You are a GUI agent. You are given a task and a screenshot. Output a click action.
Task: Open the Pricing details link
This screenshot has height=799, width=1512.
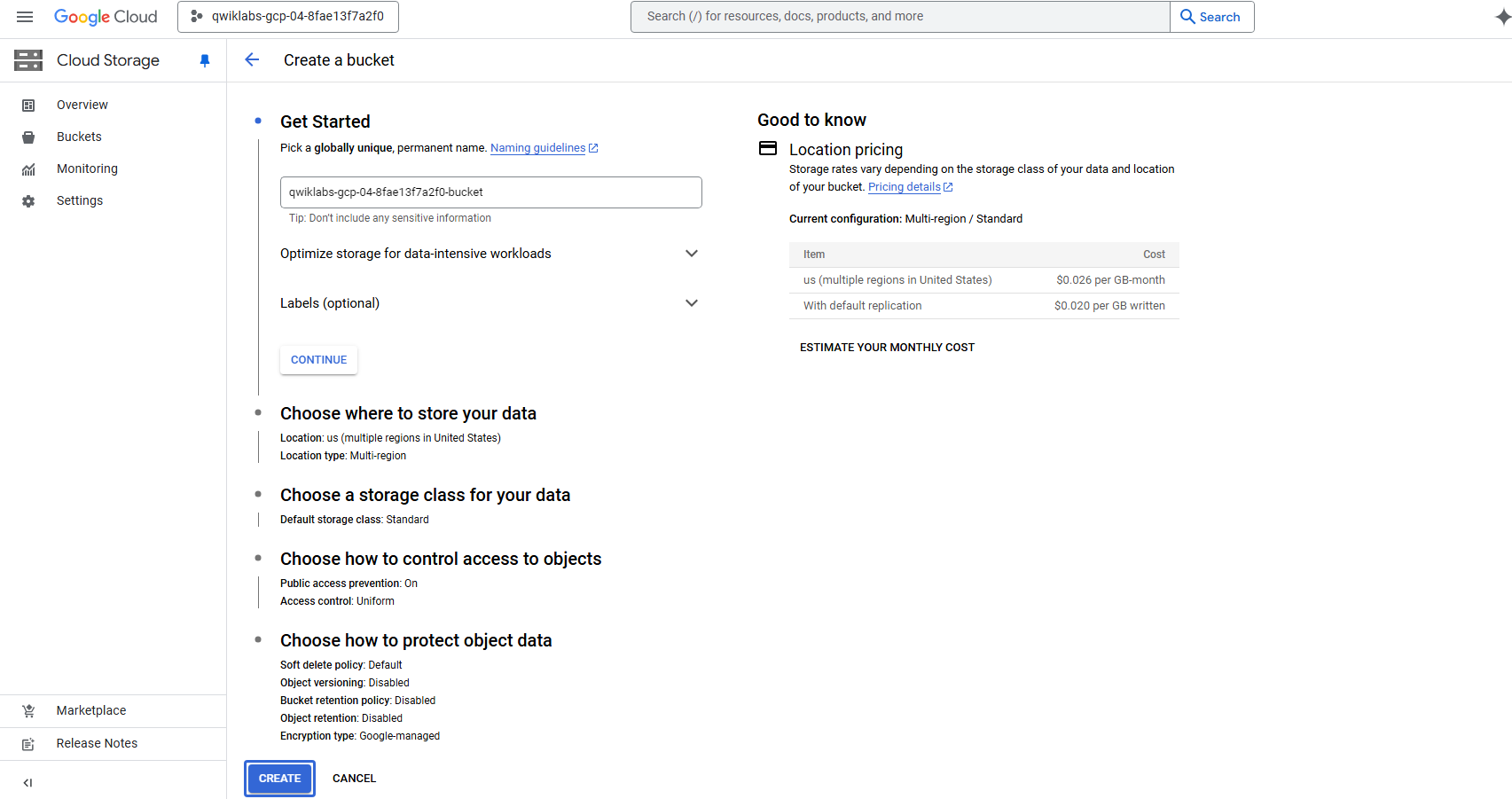[x=904, y=187]
